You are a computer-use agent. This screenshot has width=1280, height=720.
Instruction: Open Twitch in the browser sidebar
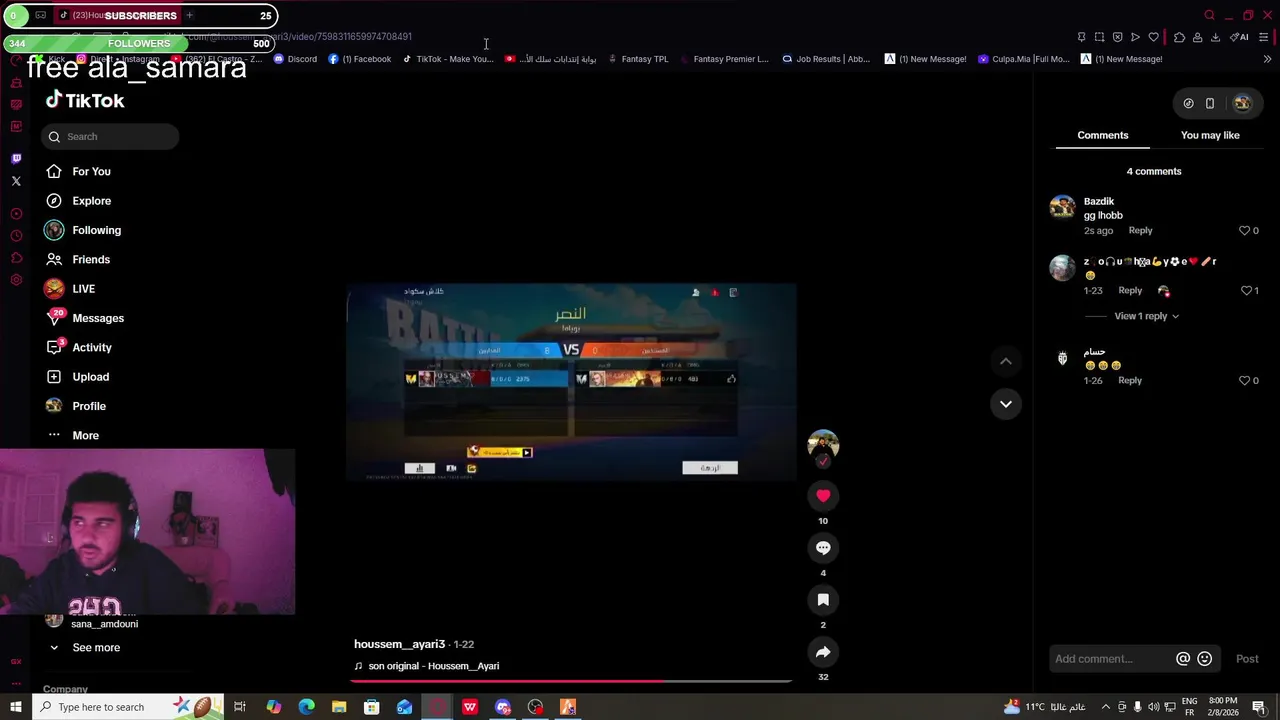(16, 158)
